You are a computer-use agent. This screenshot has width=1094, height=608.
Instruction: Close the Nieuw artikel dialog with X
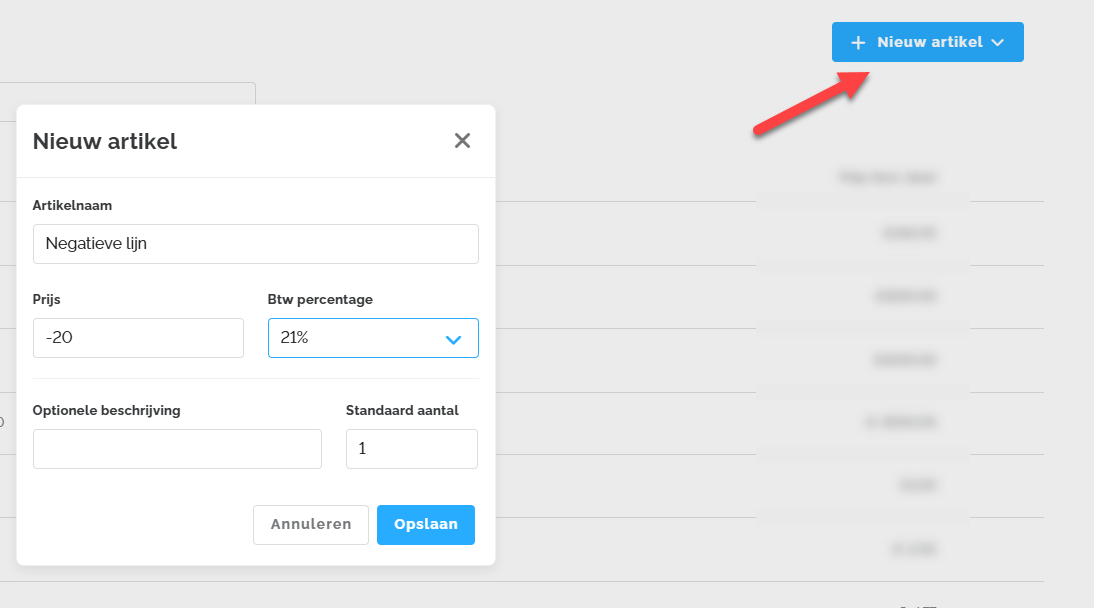click(462, 140)
